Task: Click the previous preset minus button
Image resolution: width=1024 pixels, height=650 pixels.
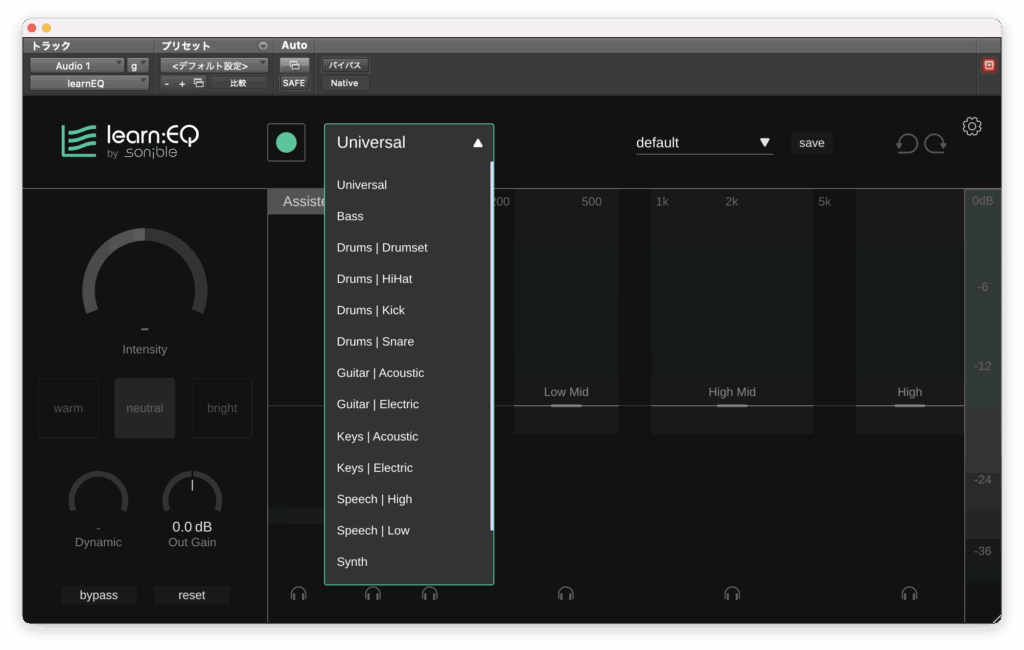Action: click(167, 84)
